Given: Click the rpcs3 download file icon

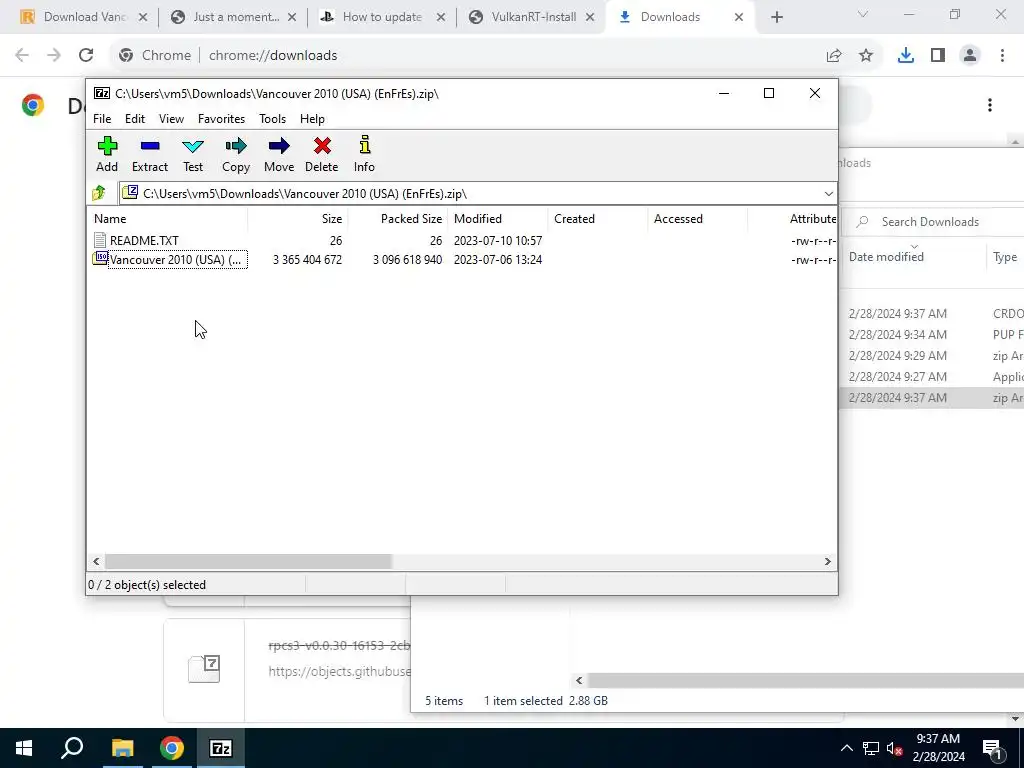Looking at the screenshot, I should pos(204,669).
